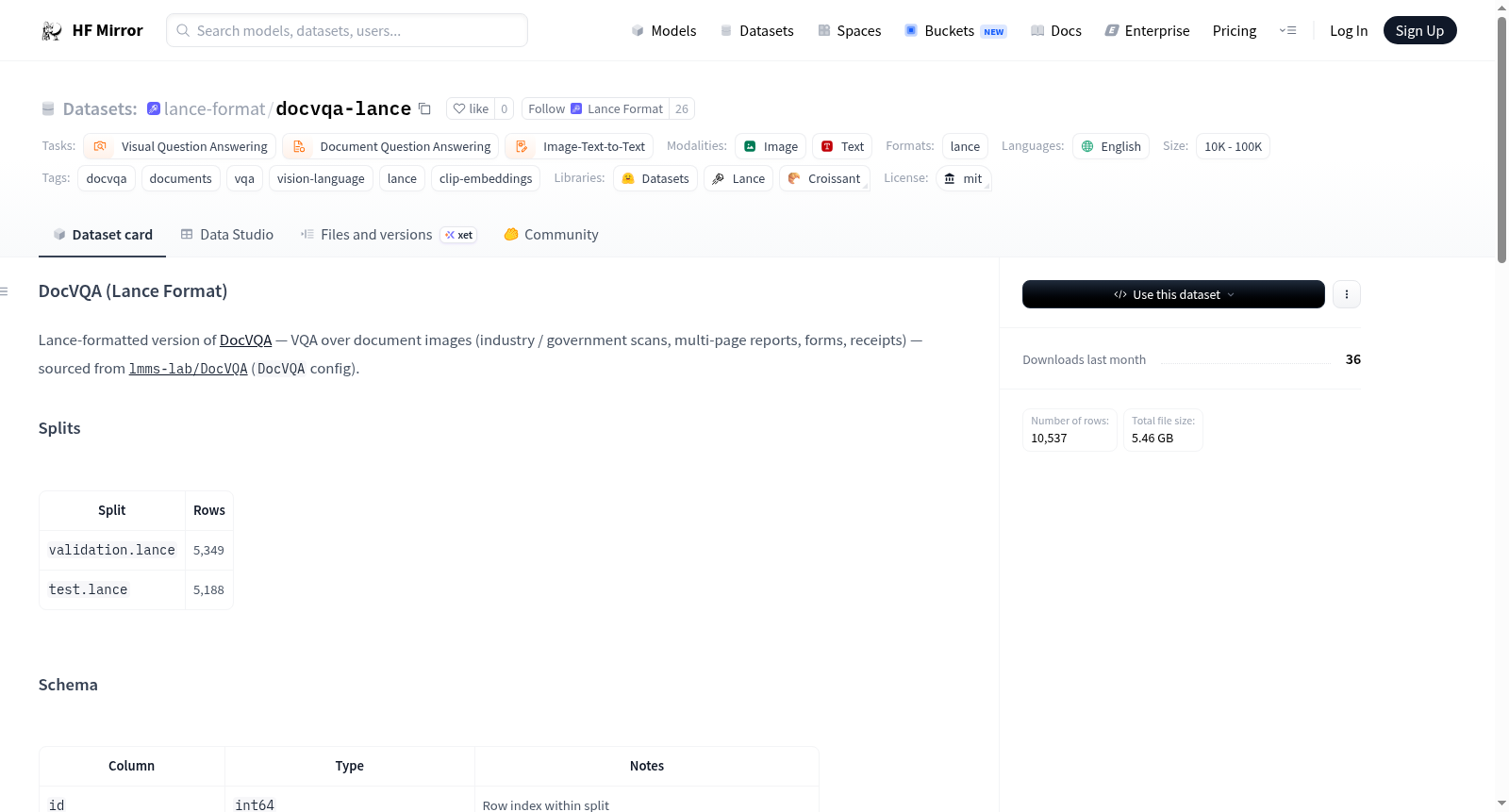Click the Lance library tag
This screenshot has width=1509, height=812.
pos(738,178)
